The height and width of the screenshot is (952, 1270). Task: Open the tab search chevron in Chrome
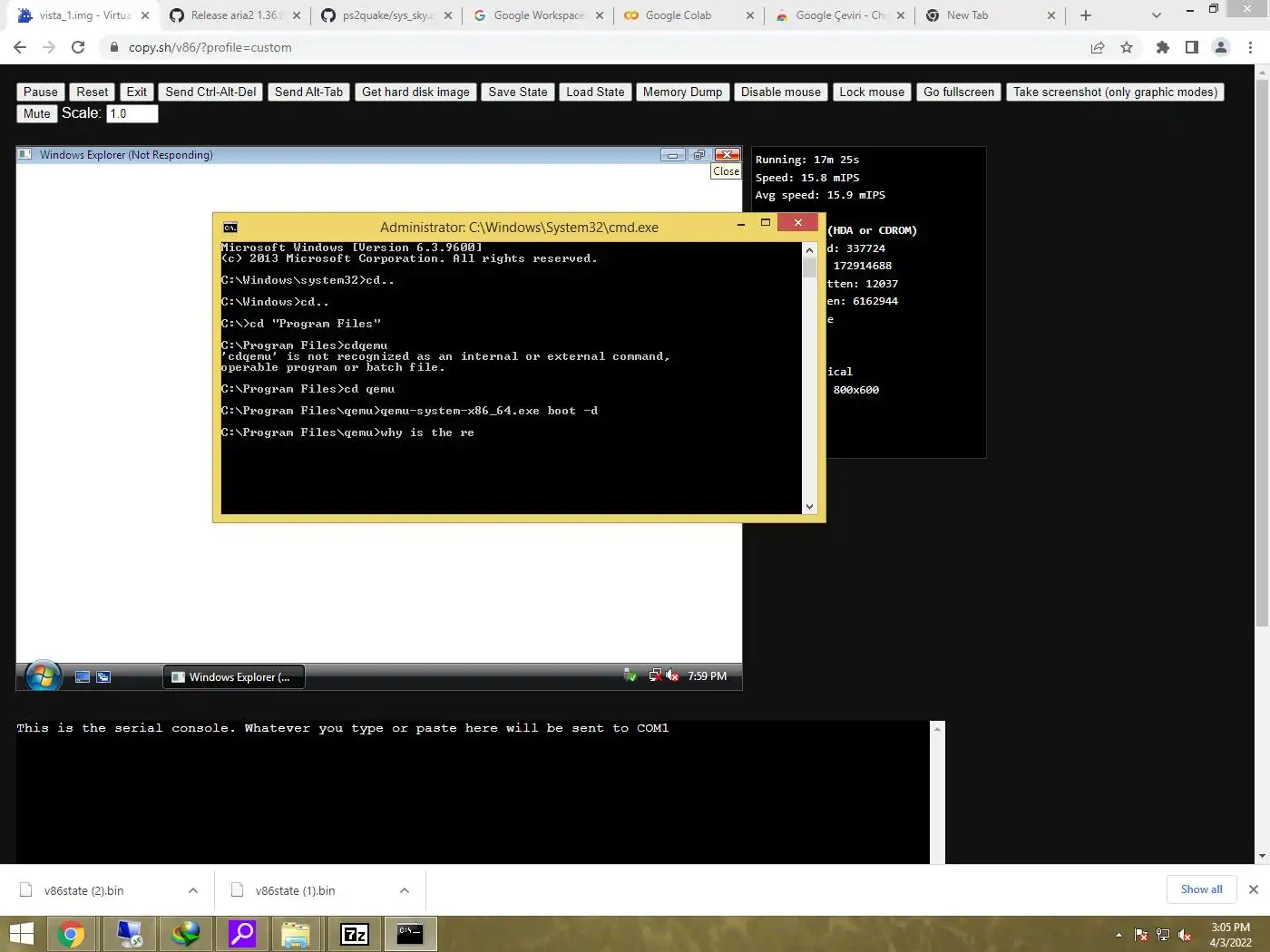point(1156,15)
